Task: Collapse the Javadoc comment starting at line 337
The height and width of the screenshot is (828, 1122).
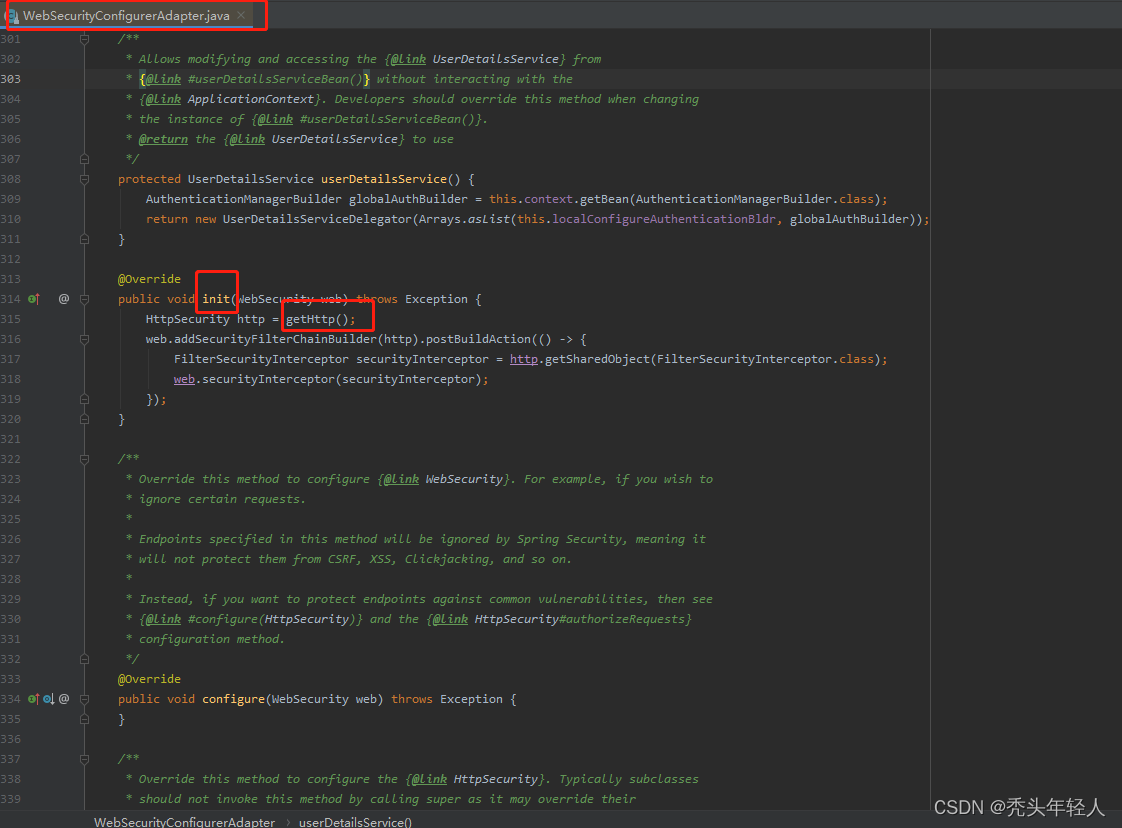Action: 84,759
